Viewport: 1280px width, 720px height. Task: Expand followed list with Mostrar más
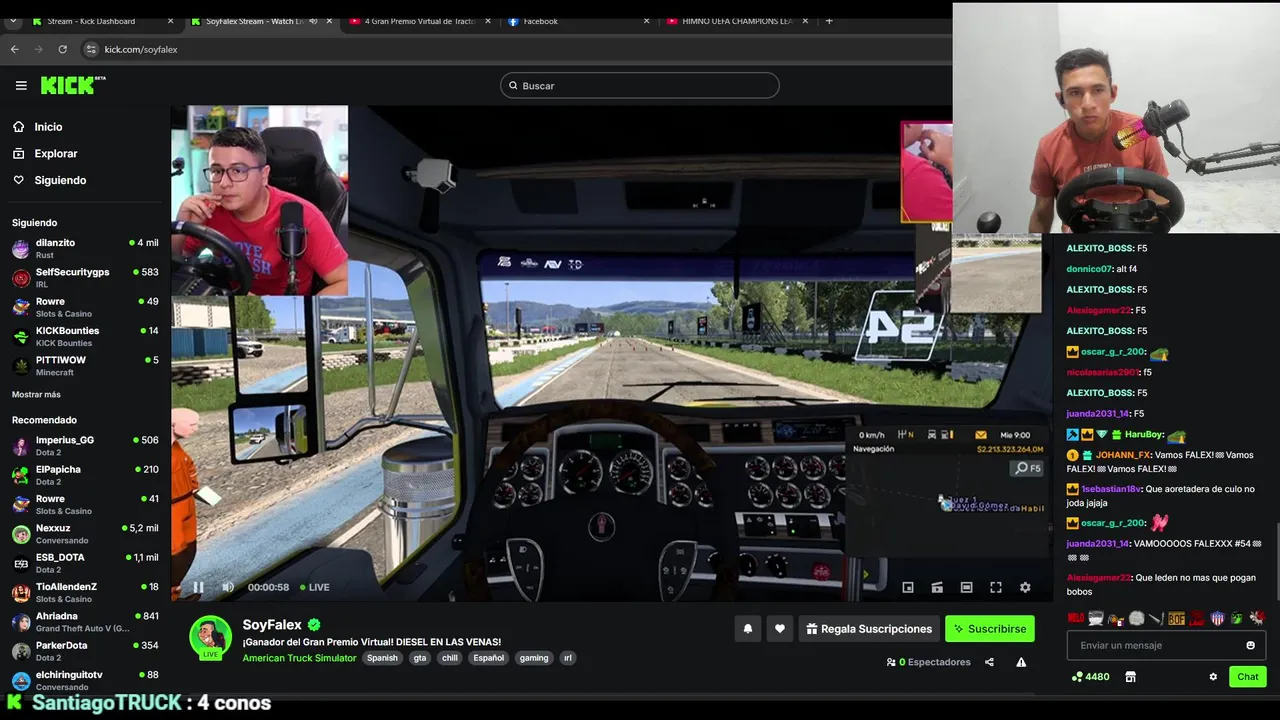coord(36,395)
